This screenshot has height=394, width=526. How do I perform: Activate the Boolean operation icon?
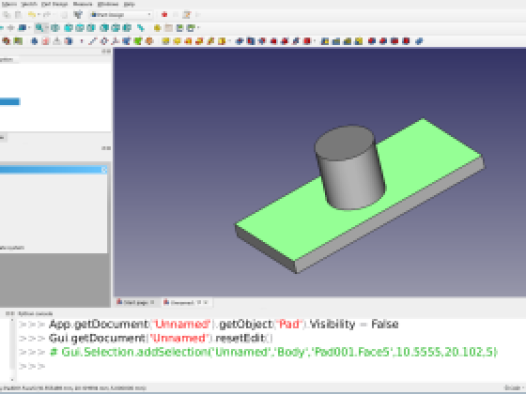(419, 41)
